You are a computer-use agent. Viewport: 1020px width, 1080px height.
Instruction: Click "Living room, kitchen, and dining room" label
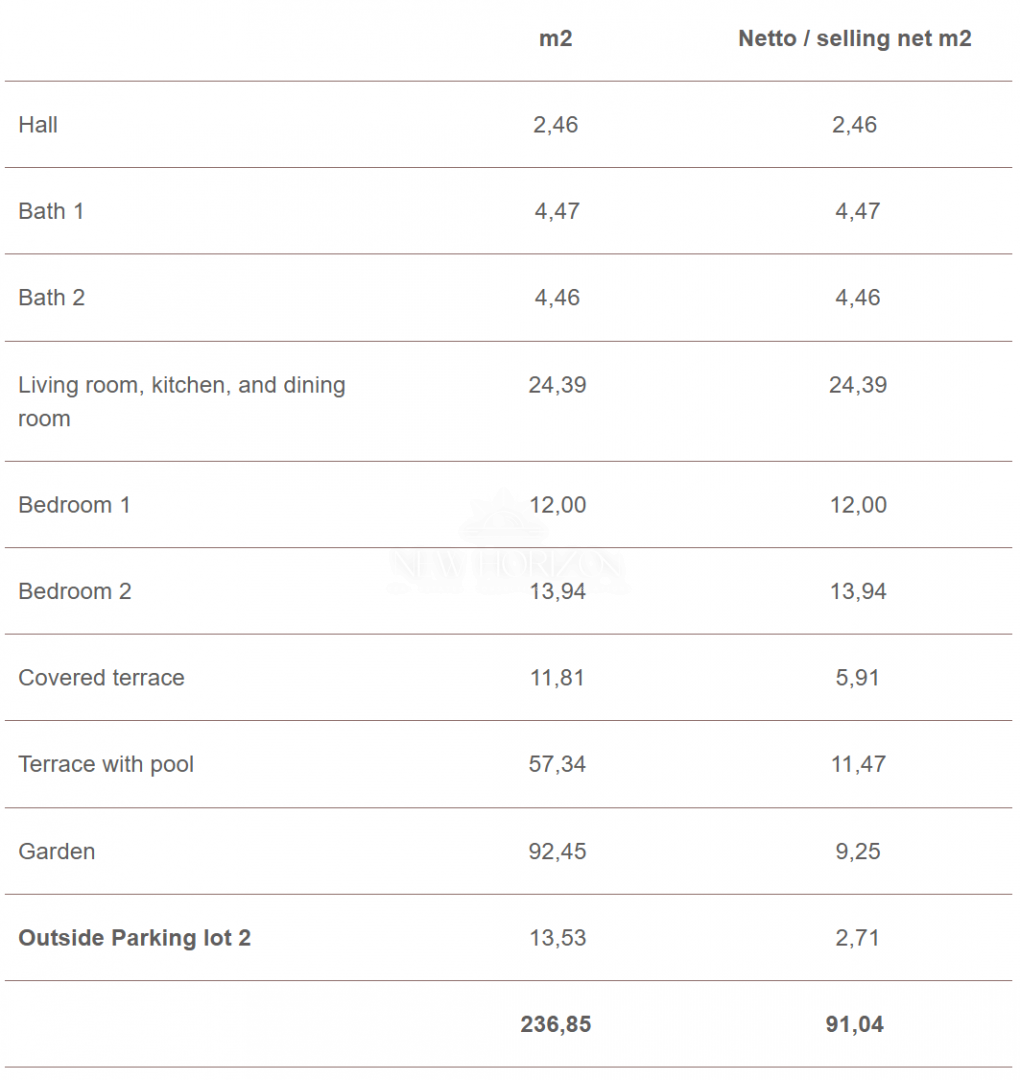click(x=181, y=401)
